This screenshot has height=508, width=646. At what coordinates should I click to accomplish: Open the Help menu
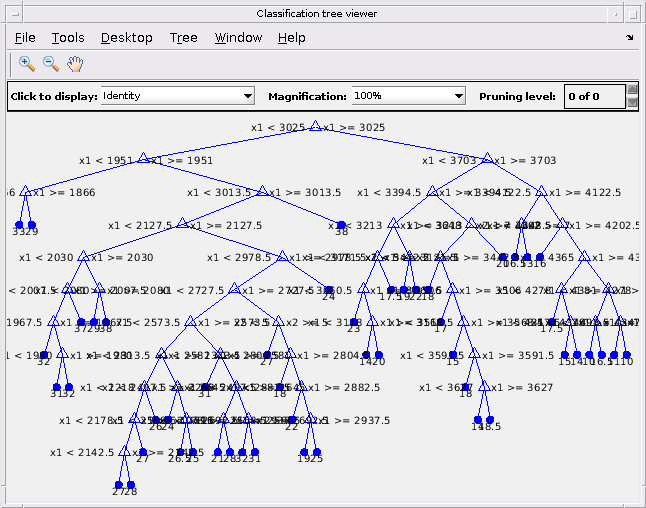(x=291, y=38)
